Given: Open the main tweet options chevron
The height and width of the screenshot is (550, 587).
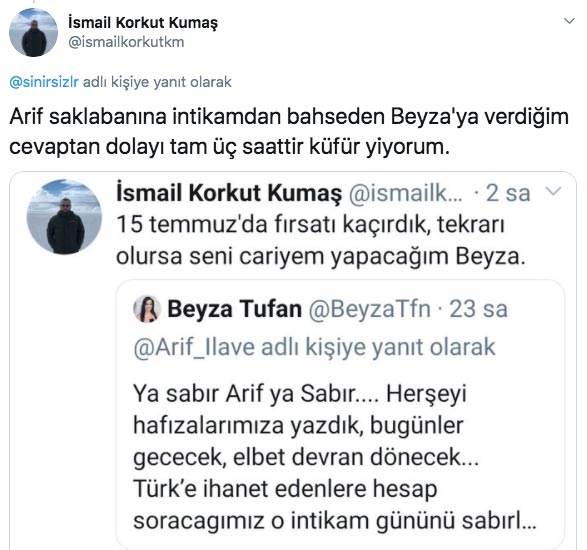Looking at the screenshot, I should pos(569,21).
